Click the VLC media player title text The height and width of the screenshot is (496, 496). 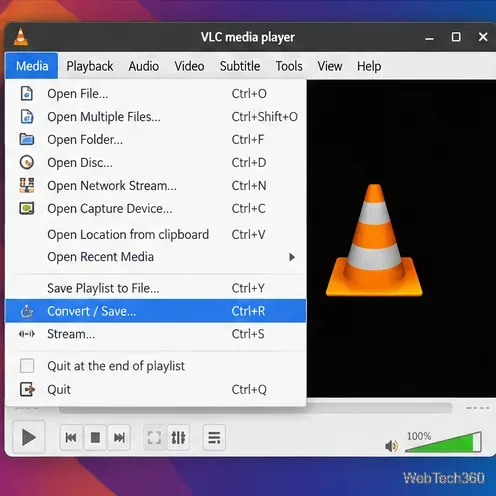coord(248,37)
